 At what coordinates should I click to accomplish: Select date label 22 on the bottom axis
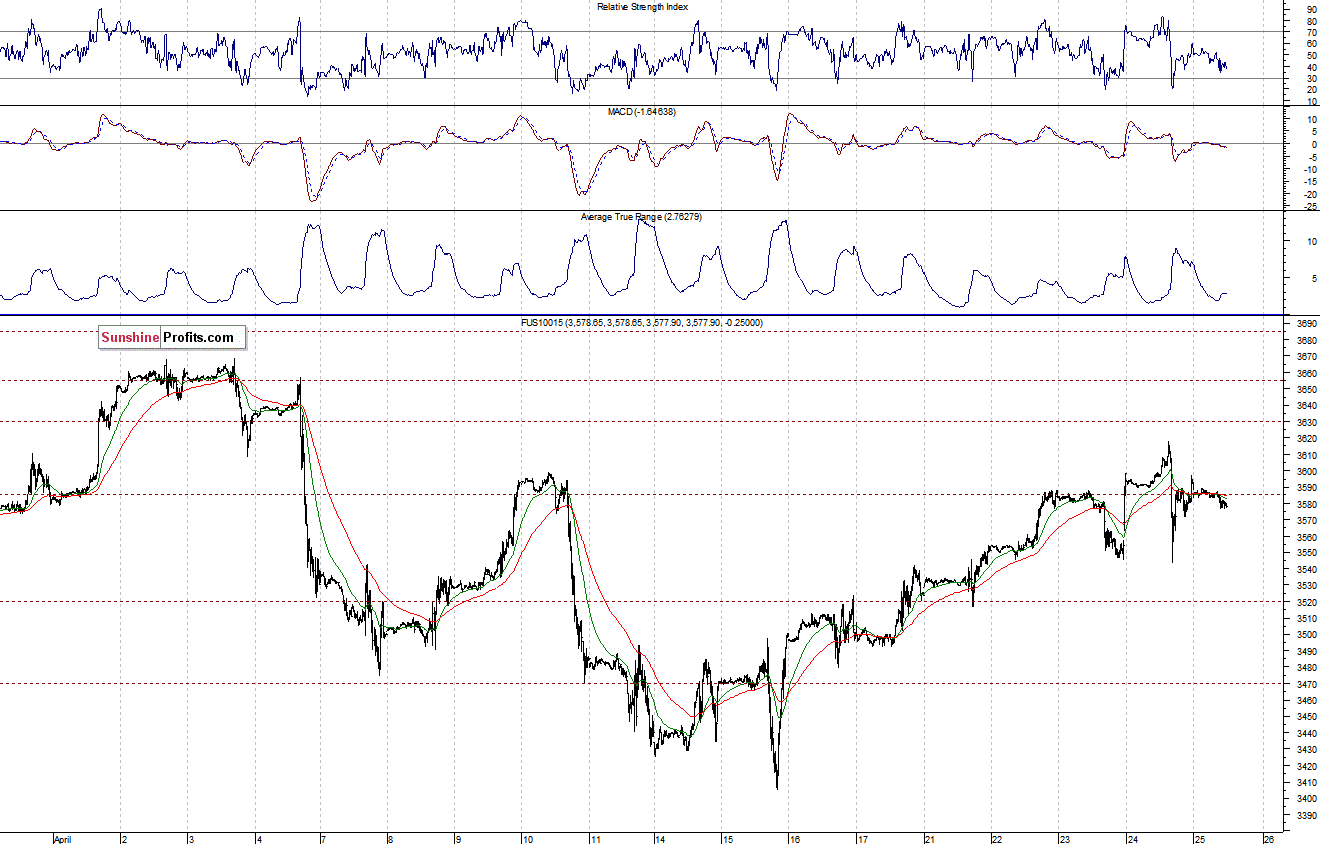pyautogui.click(x=997, y=838)
